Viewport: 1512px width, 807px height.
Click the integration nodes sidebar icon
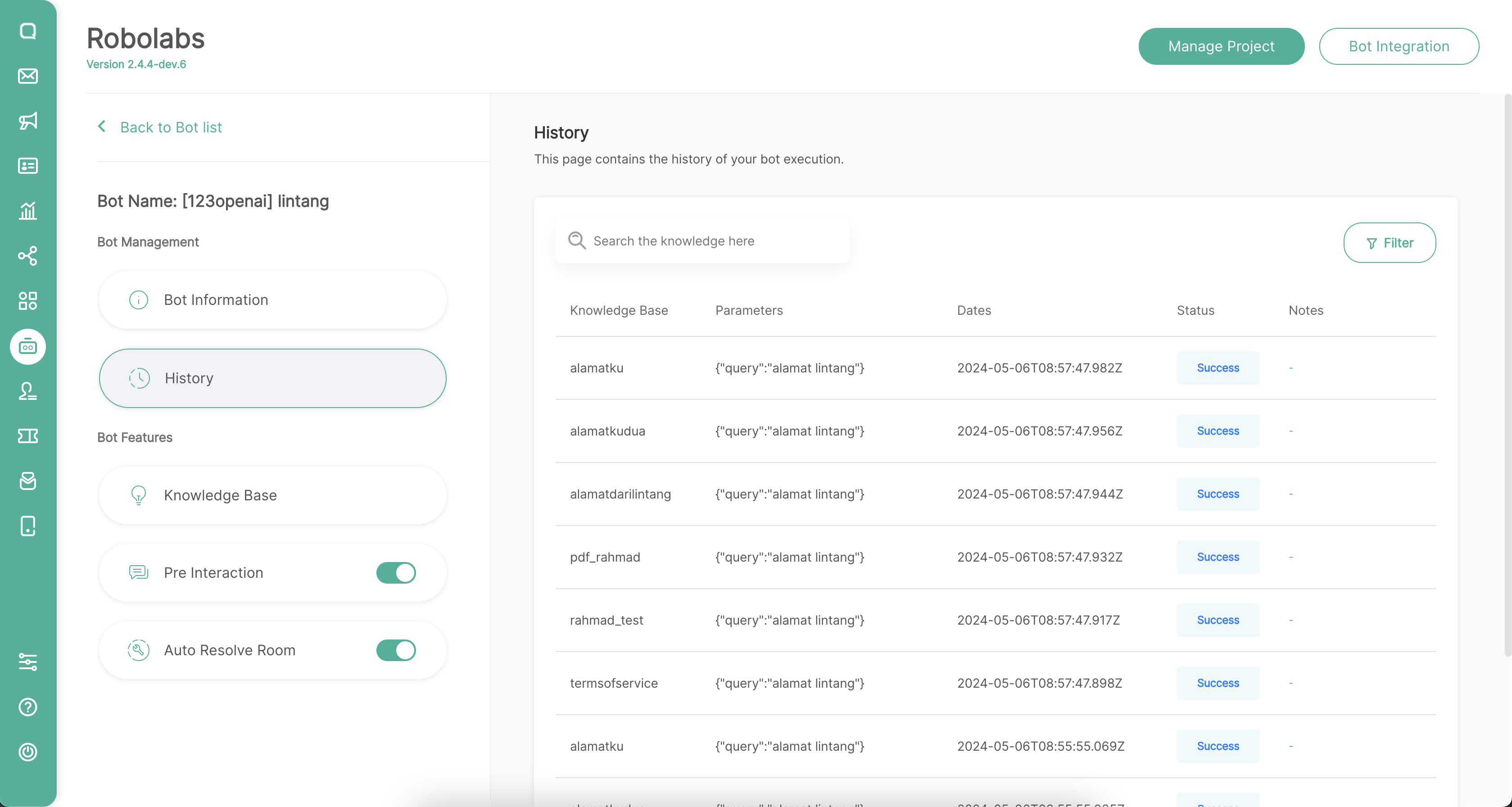coord(27,256)
